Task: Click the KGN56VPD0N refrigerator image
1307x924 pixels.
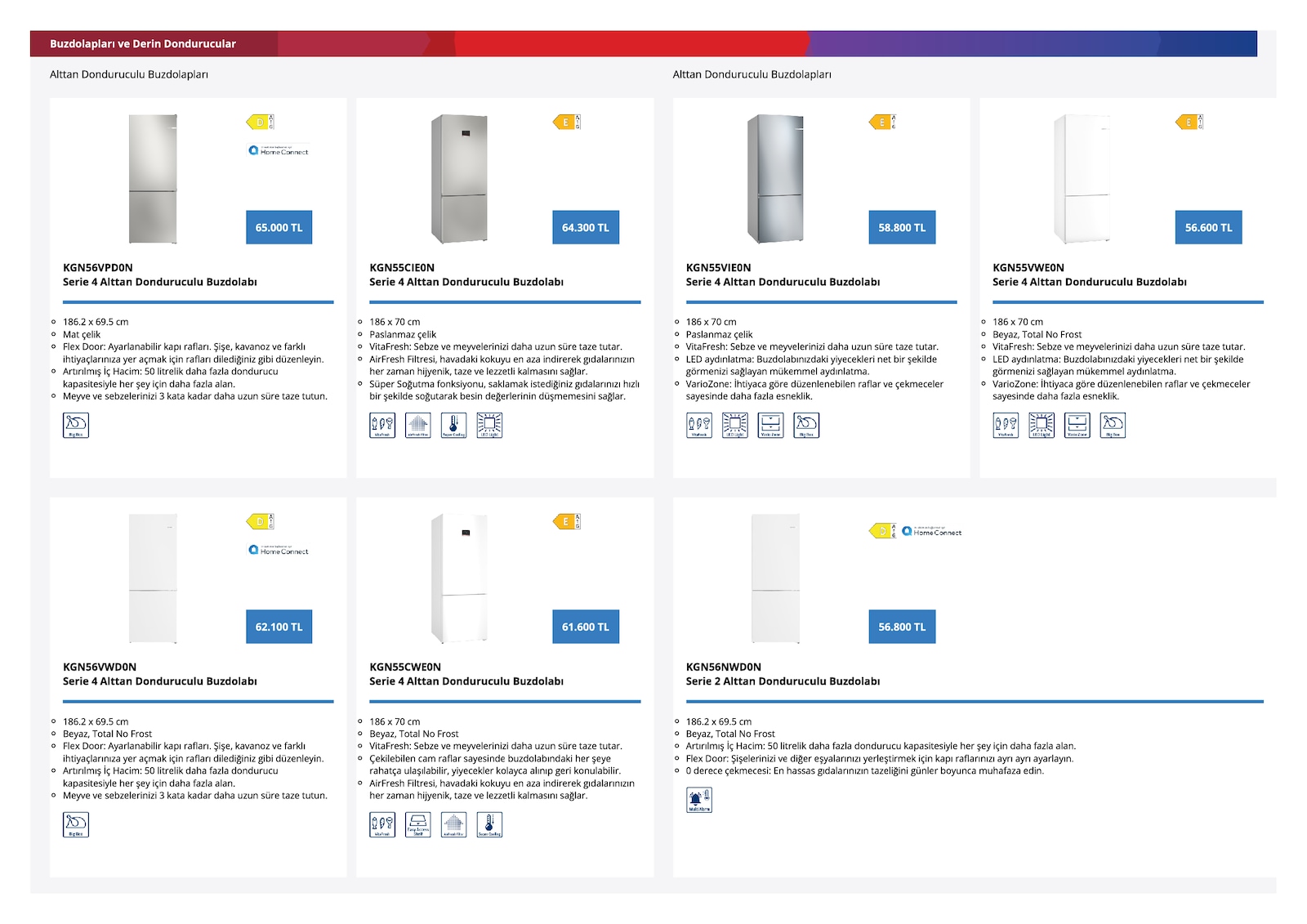Action: pos(153,179)
